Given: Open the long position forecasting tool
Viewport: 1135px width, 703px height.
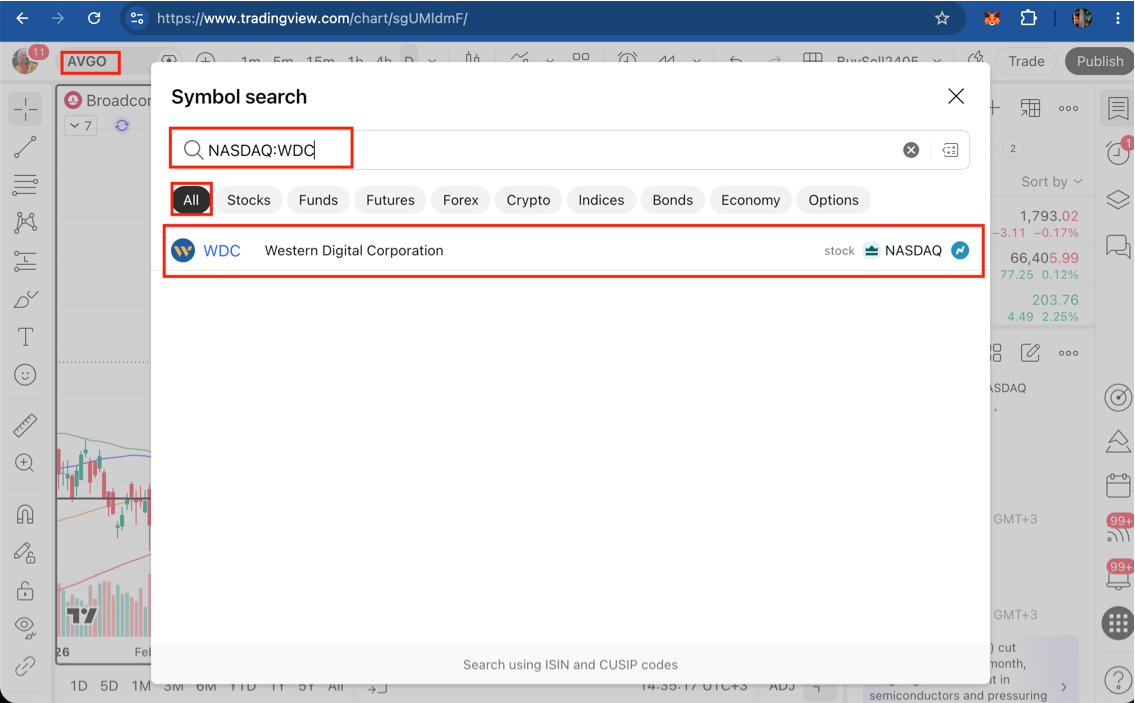Looking at the screenshot, I should click(x=25, y=261).
